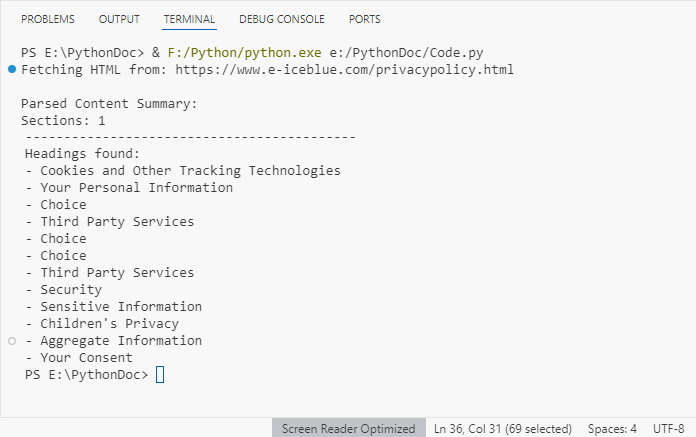The height and width of the screenshot is (437, 696).
Task: Click the "Cookies and Other Tracking Technologies" line
Action: pos(183,171)
